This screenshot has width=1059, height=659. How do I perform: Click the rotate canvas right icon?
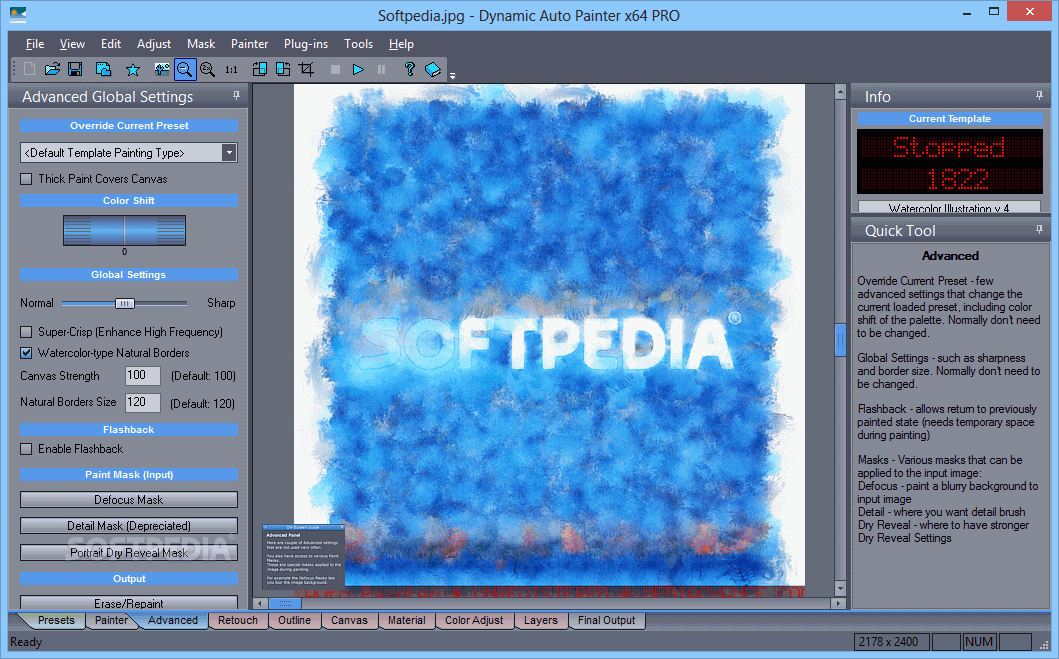point(283,69)
